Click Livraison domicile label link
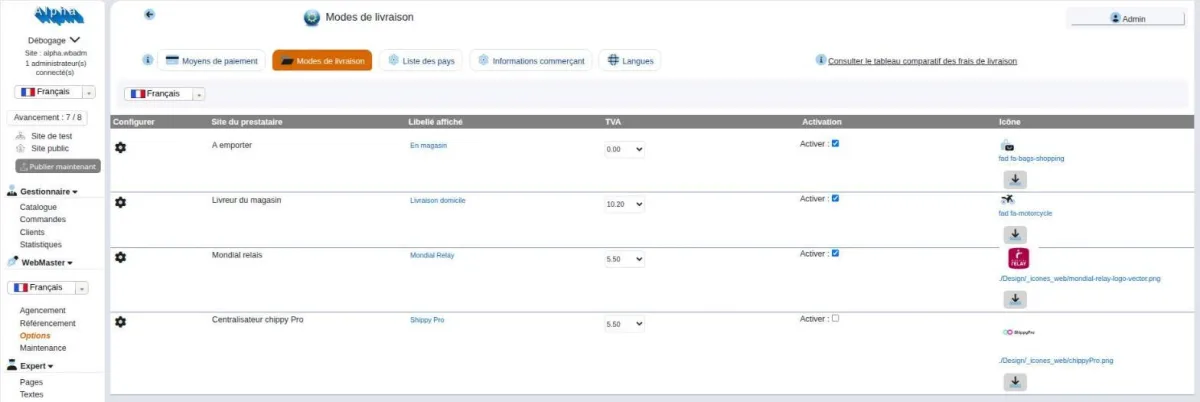The image size is (1200, 402). 438,200
